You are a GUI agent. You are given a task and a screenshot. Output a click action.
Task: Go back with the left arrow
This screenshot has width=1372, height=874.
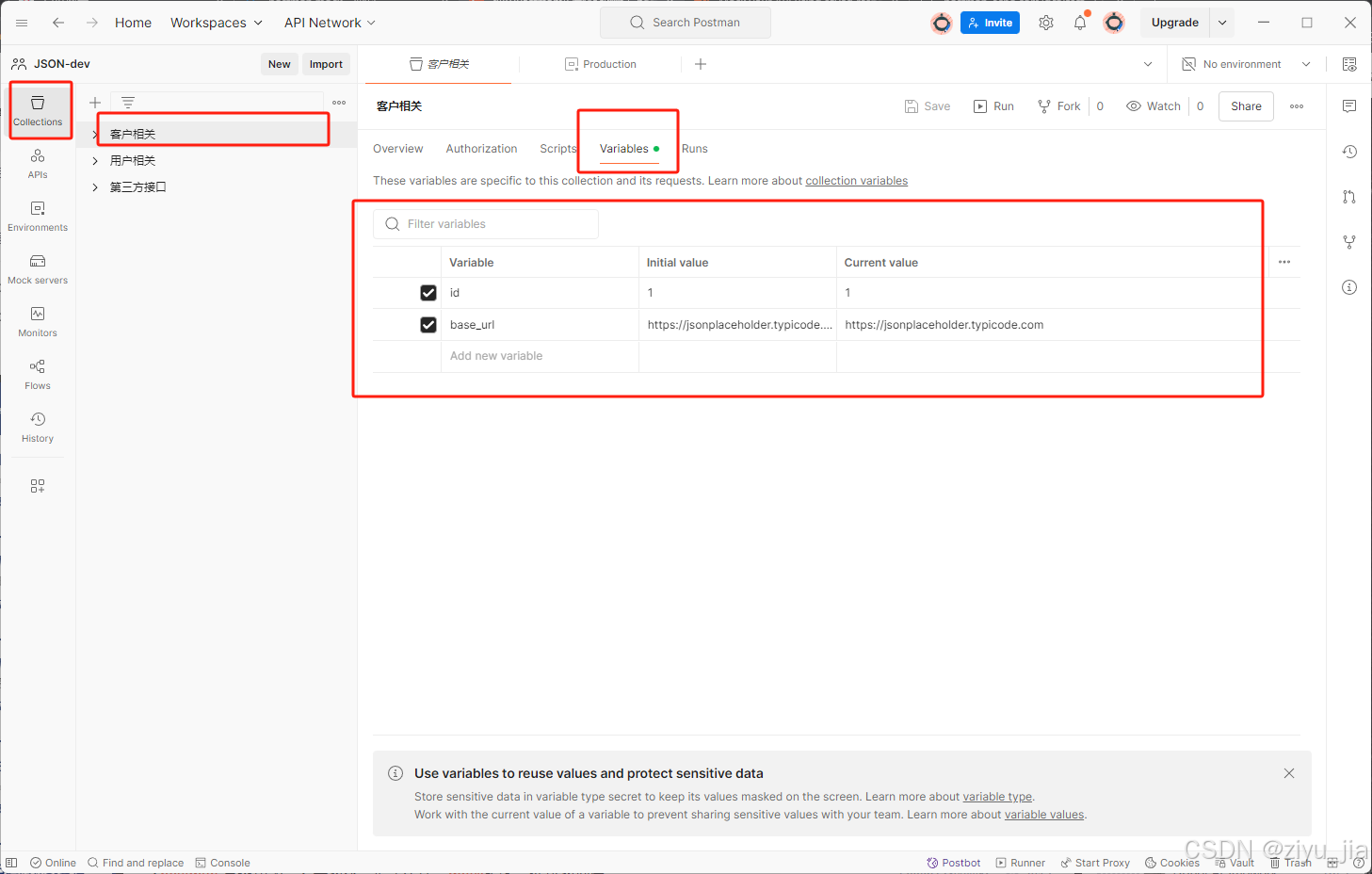[x=58, y=23]
